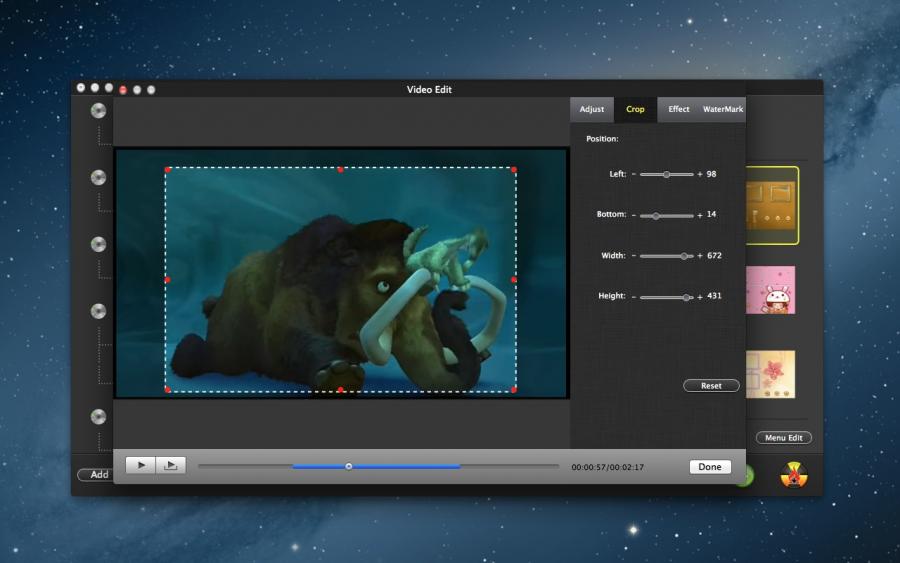Select the fourth disc icon in sidebar
The image size is (900, 563).
(x=98, y=311)
